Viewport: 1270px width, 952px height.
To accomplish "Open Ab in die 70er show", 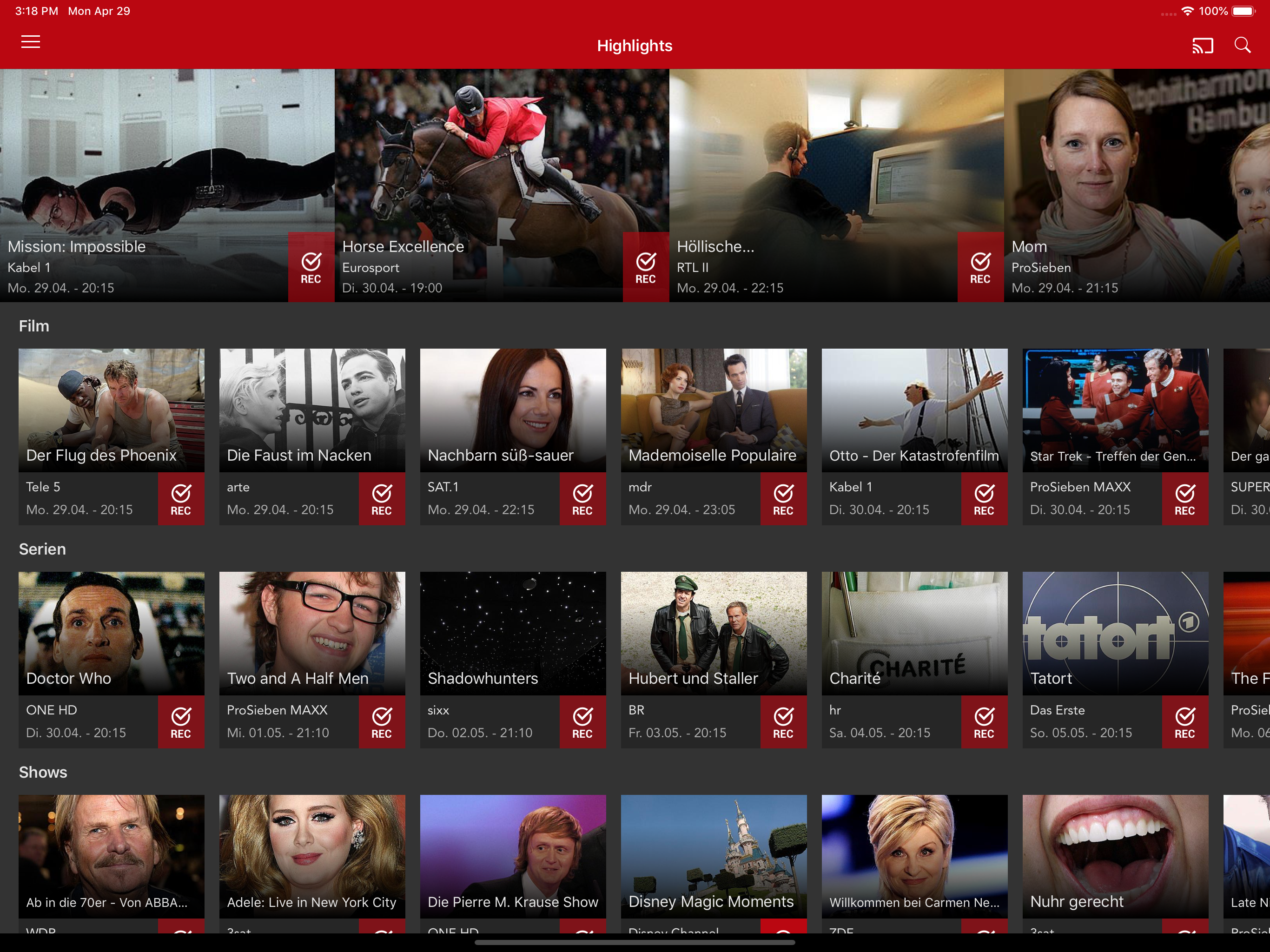I will click(x=112, y=857).
